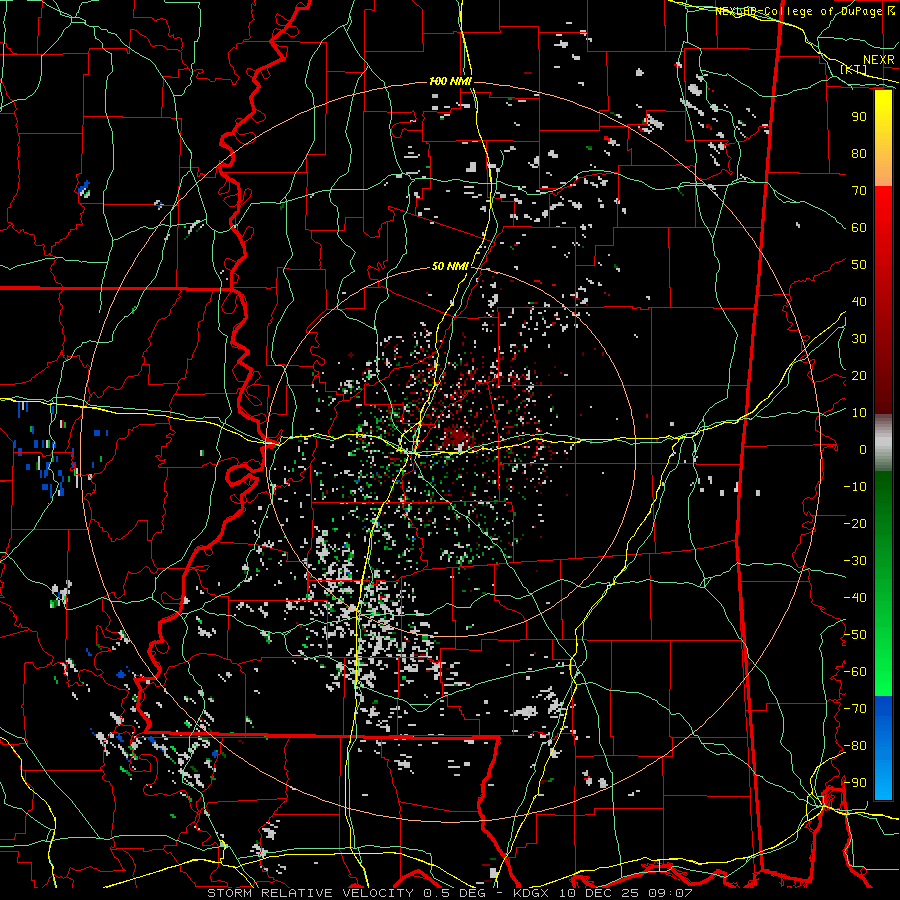The image size is (900, 900).
Task: Pick the gray zero-velocity segment of color bar
Action: [x=883, y=442]
